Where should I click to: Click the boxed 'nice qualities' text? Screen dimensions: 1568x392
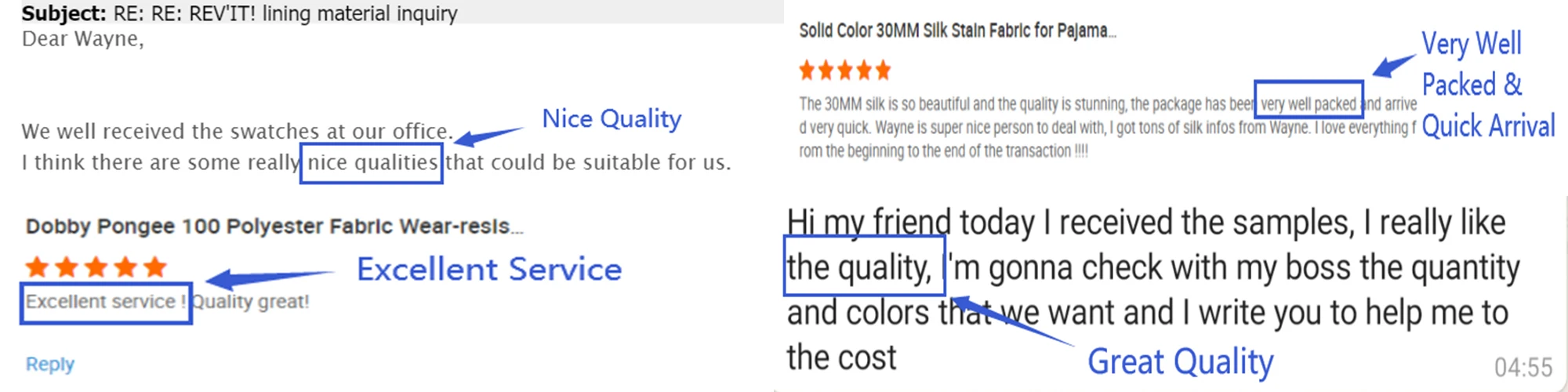[x=372, y=163]
